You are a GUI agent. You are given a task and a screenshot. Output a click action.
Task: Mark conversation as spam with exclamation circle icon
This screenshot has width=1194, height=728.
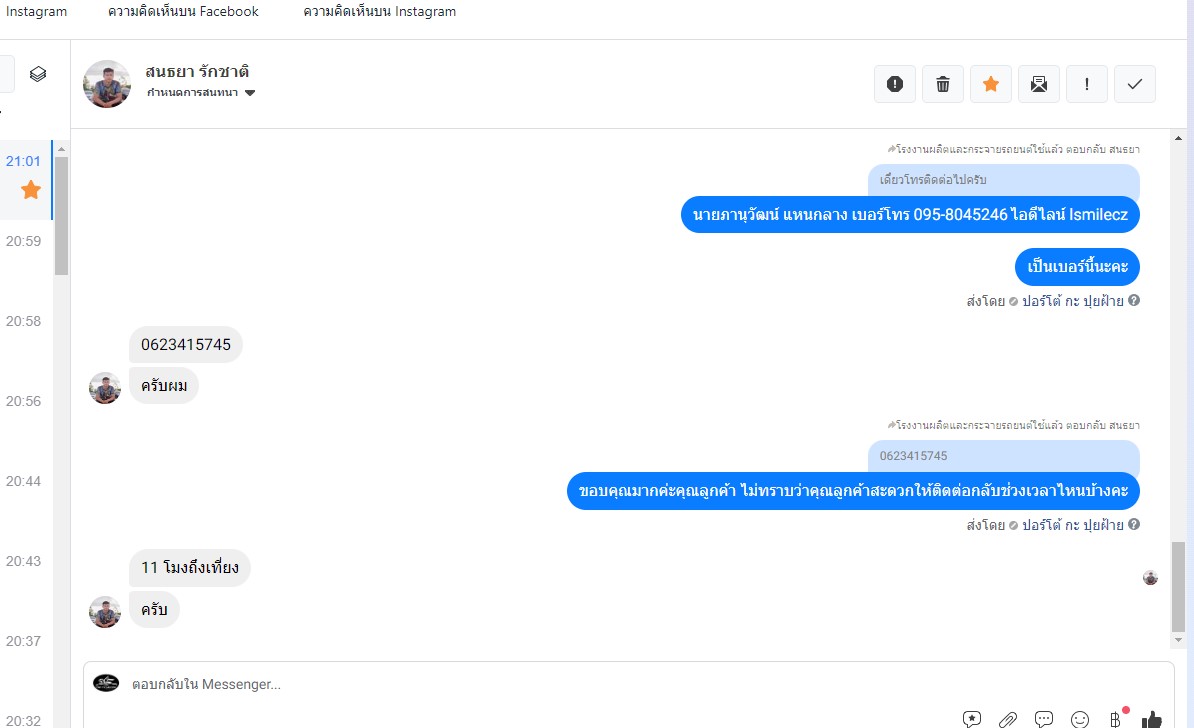[x=895, y=84]
